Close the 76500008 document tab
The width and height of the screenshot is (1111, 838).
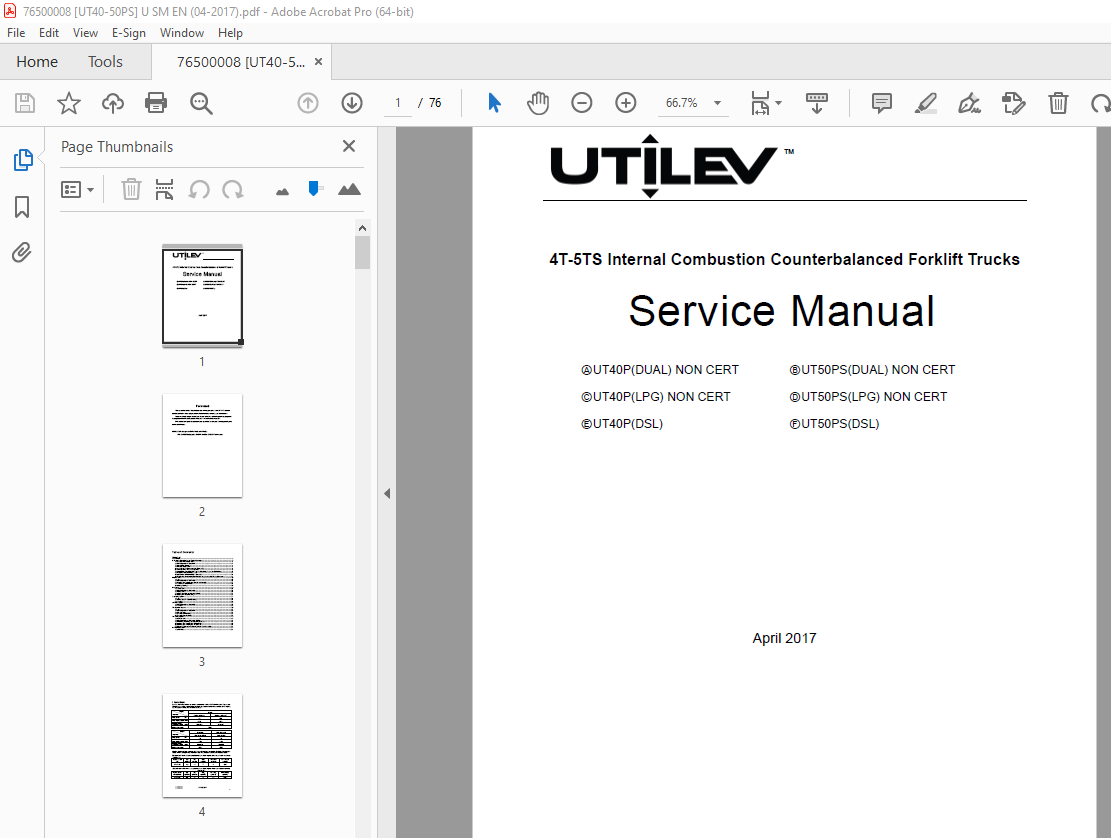click(x=319, y=62)
